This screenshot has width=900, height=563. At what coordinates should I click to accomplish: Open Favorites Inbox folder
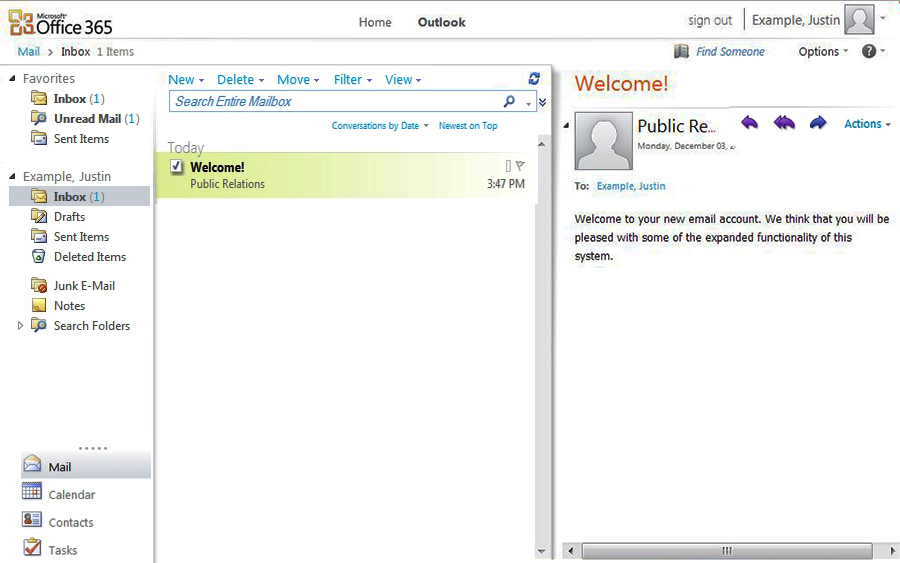68,99
